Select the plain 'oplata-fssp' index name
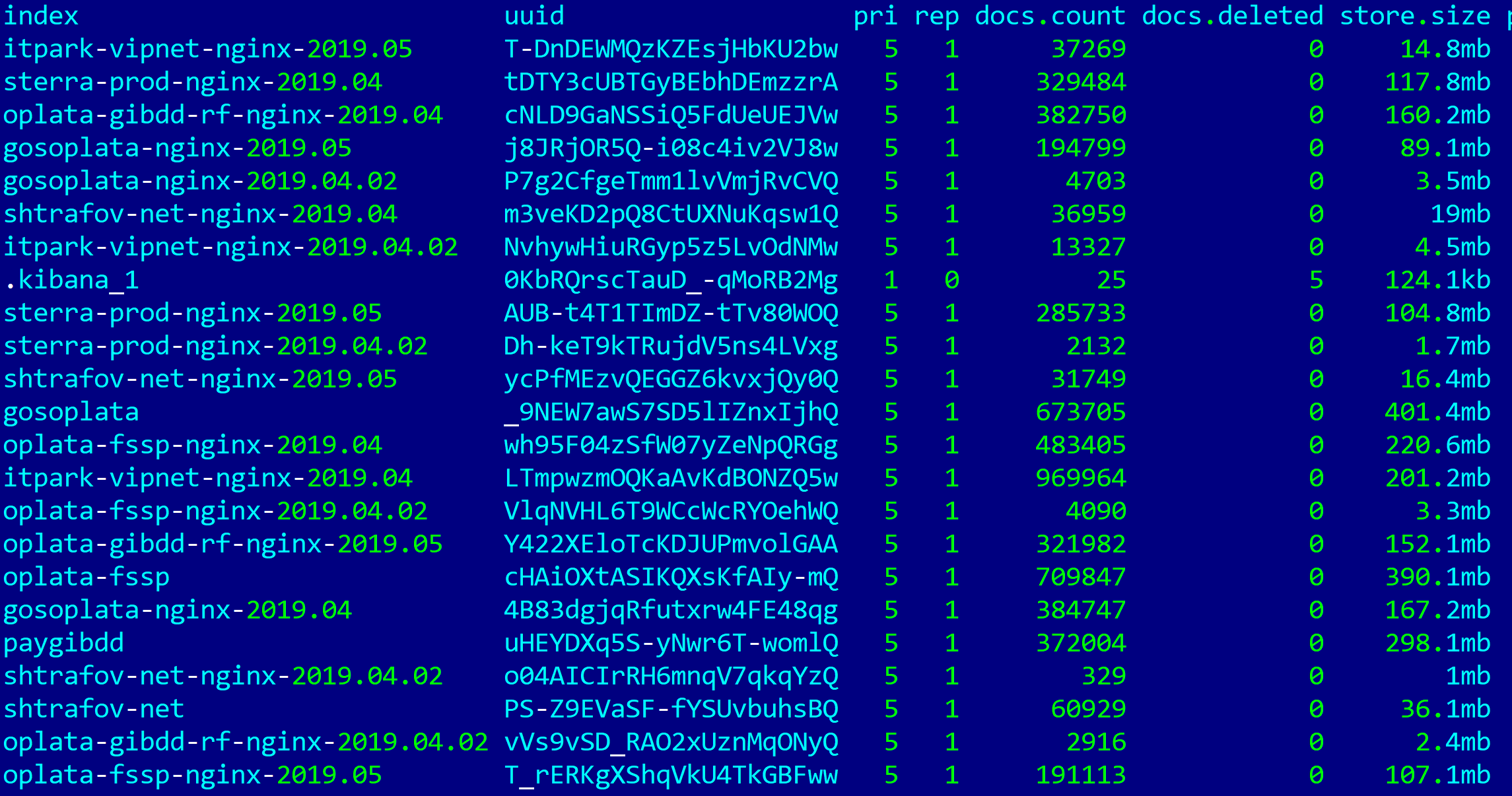The image size is (1512, 796). tap(86, 577)
